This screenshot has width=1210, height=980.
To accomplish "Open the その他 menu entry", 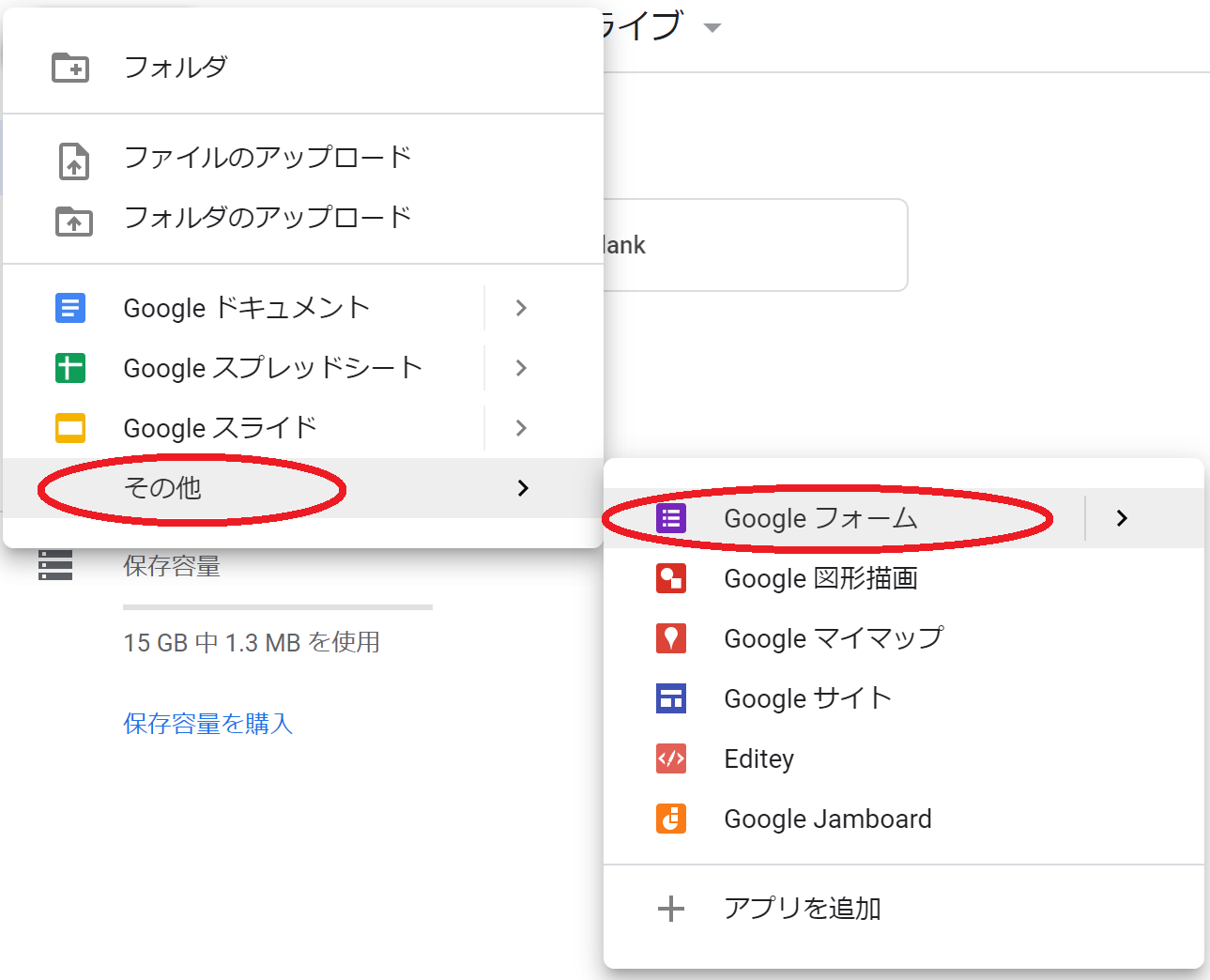I will pos(302,488).
